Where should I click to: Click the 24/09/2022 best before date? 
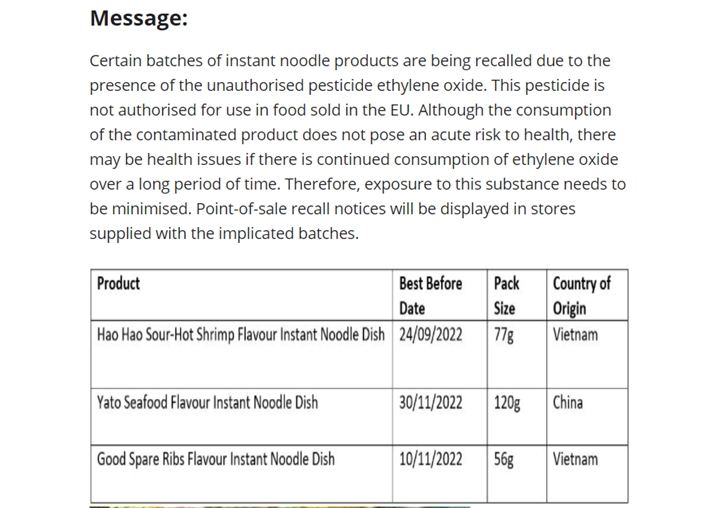coord(430,335)
